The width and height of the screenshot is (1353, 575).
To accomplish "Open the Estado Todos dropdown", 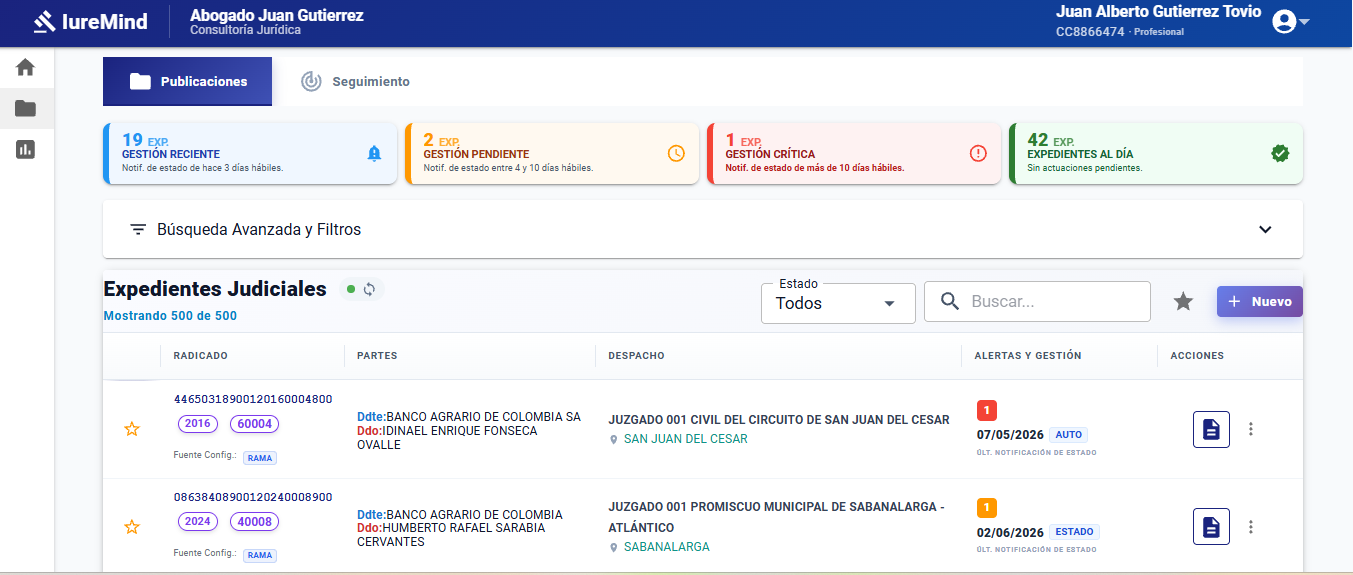I will [x=838, y=303].
